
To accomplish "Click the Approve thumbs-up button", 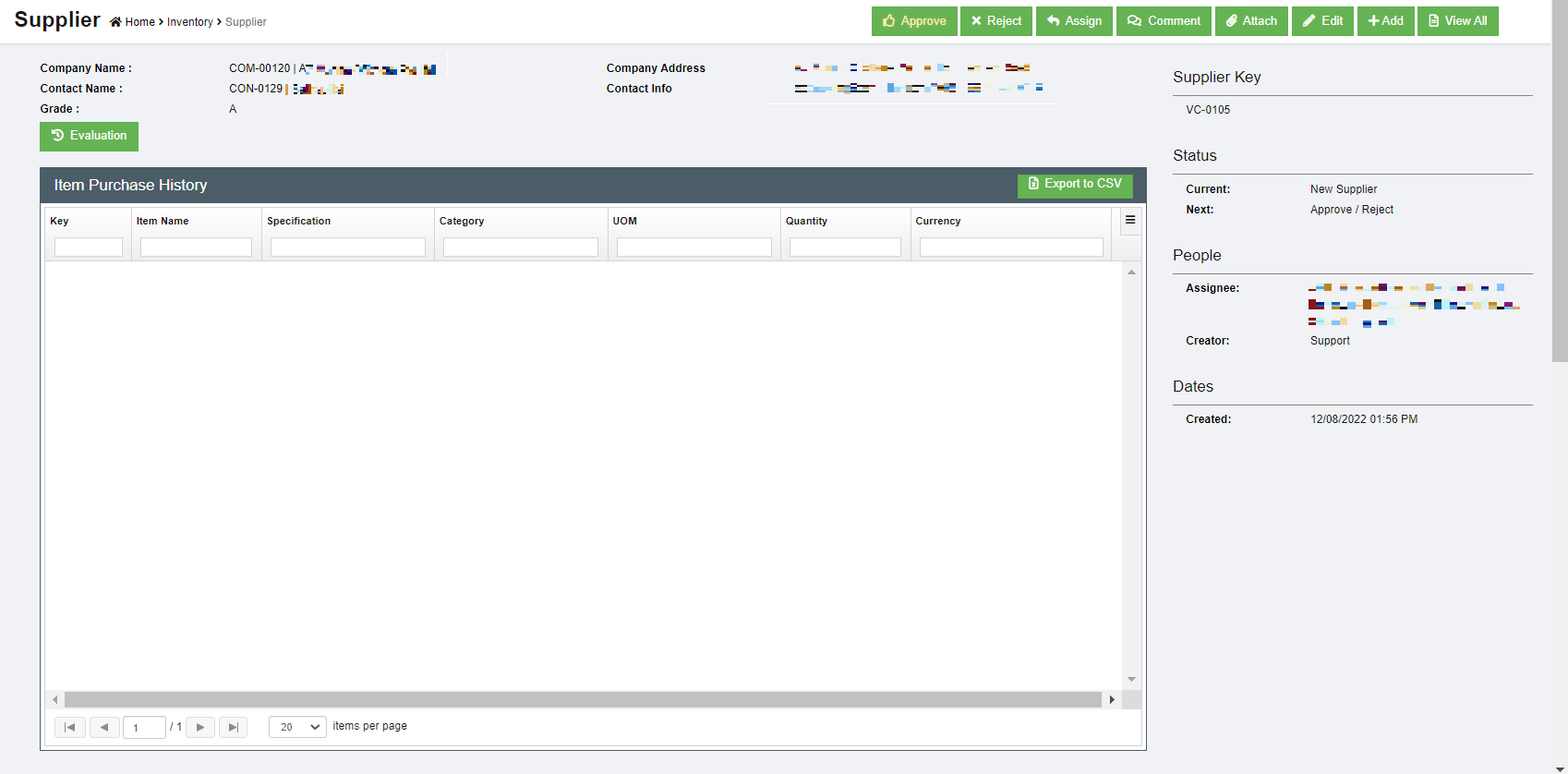I will pos(913,21).
